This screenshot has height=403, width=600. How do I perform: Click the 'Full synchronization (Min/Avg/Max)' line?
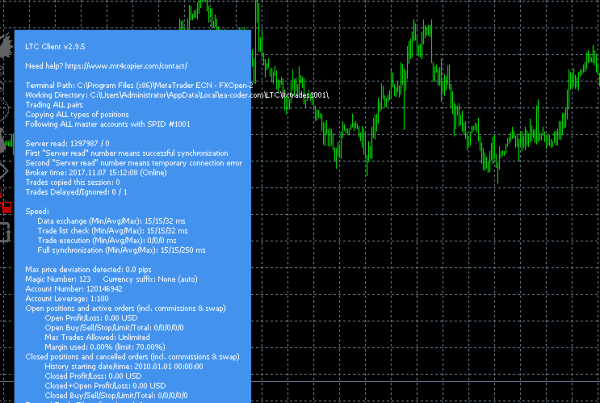pos(121,250)
